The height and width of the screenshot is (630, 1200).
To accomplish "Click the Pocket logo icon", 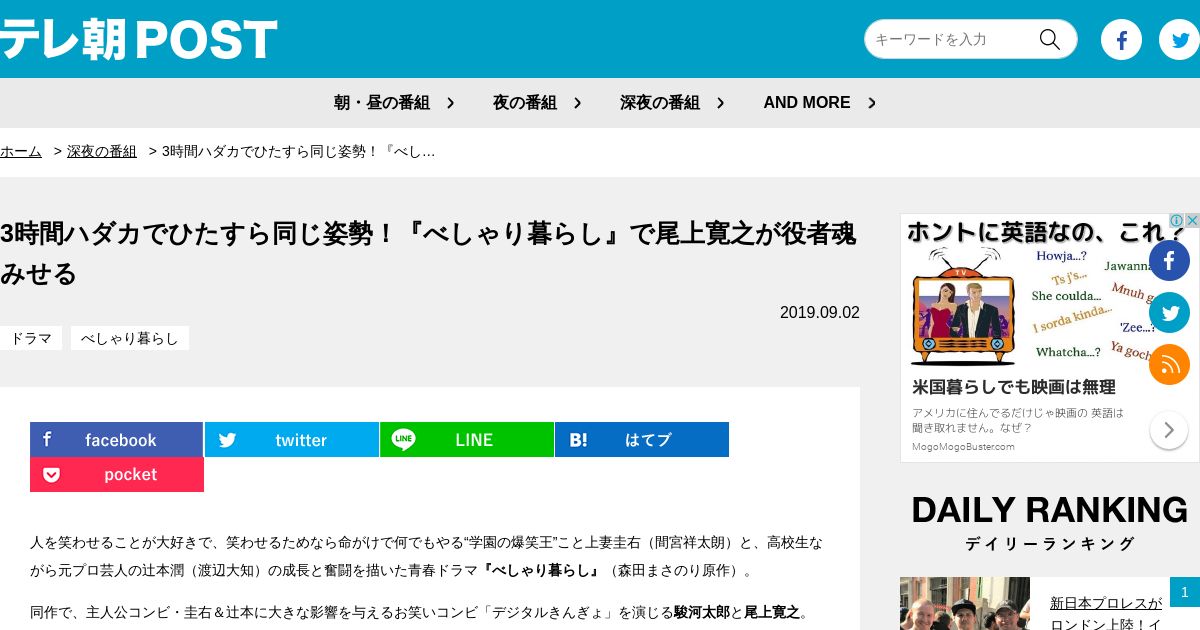I will click(51, 475).
